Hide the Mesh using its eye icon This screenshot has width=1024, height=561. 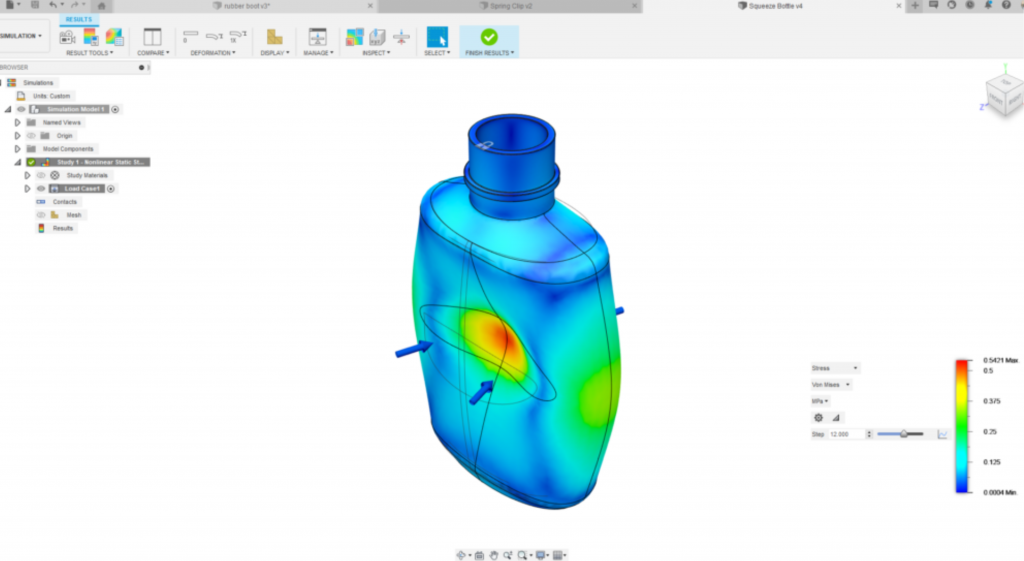click(41, 215)
